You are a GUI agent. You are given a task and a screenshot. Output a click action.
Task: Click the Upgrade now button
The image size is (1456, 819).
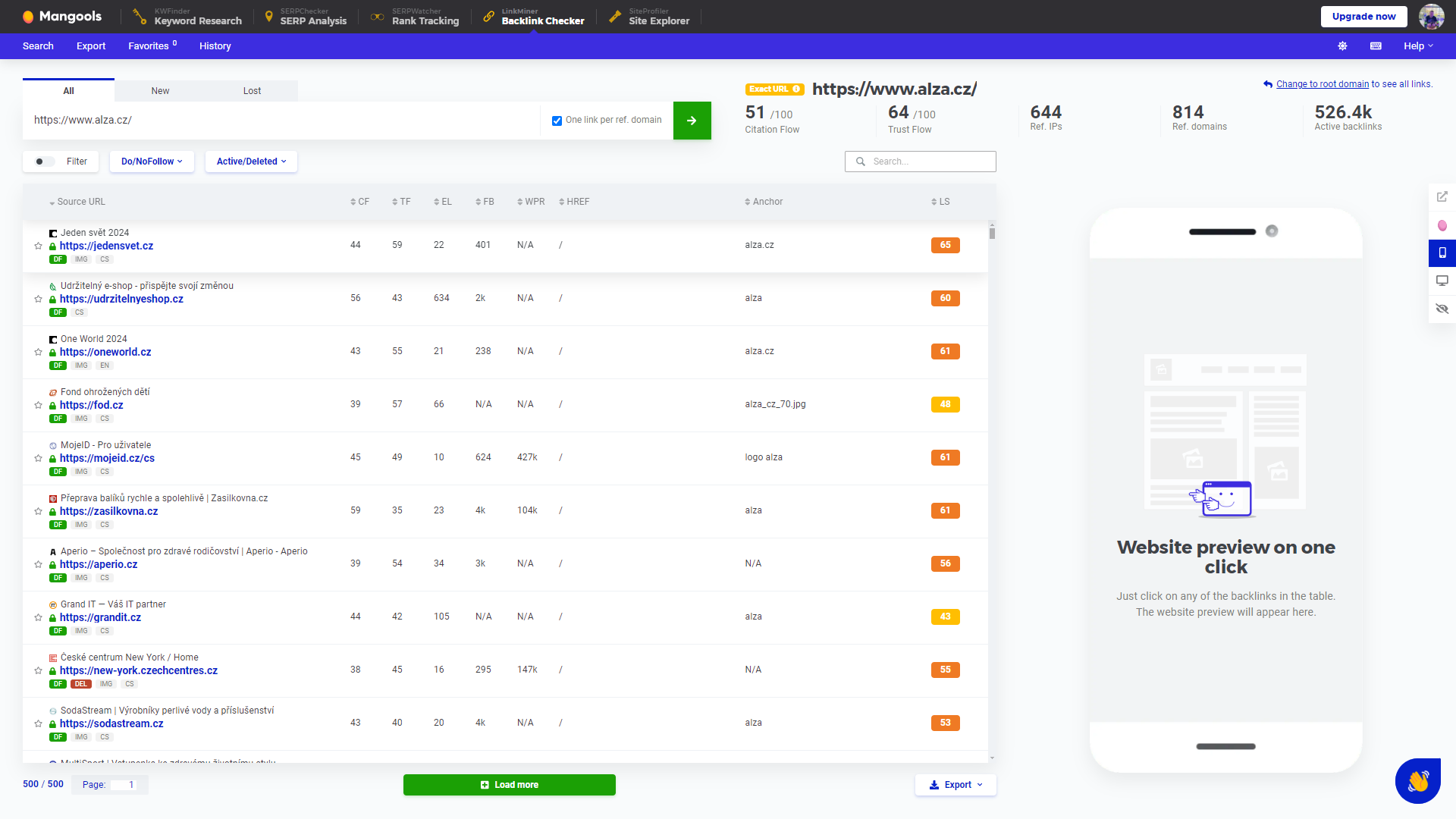coord(1363,17)
